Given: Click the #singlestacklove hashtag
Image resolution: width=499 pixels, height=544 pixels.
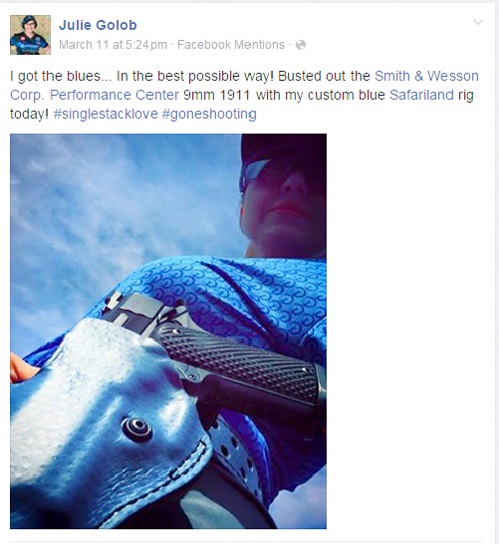Looking at the screenshot, I should 105,114.
